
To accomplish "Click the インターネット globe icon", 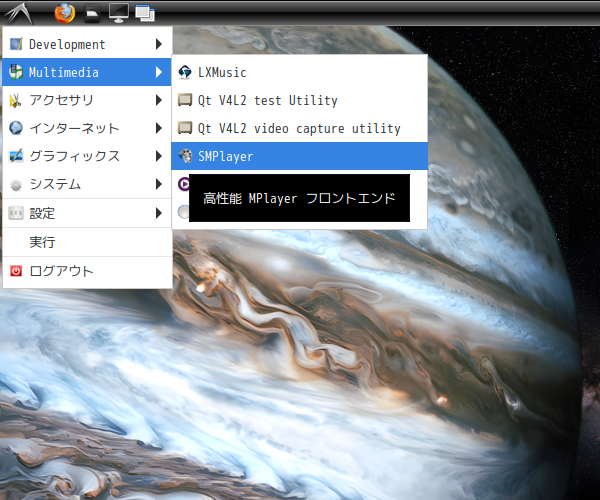I will [16, 128].
